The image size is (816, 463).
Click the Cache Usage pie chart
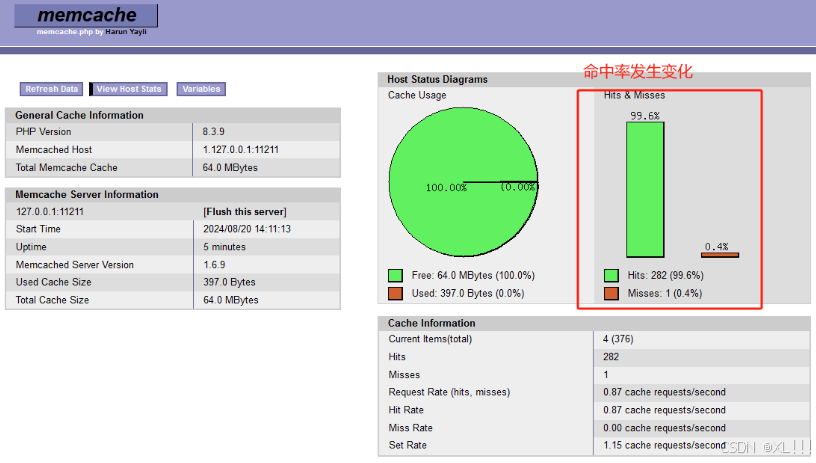(463, 182)
